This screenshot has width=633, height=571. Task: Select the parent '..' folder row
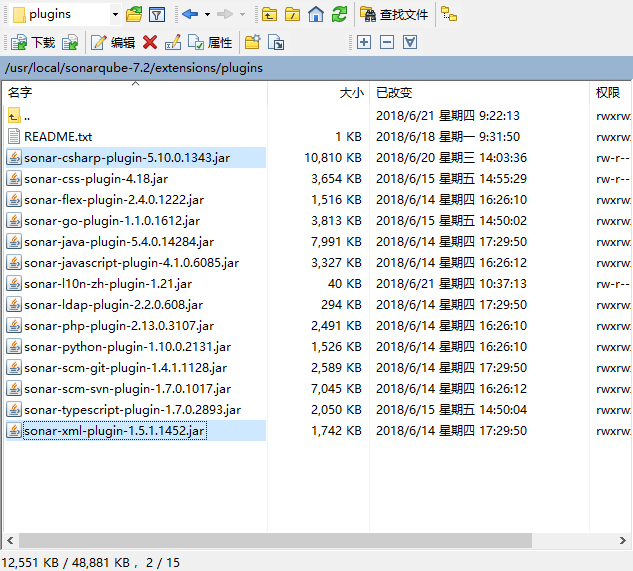(x=135, y=116)
